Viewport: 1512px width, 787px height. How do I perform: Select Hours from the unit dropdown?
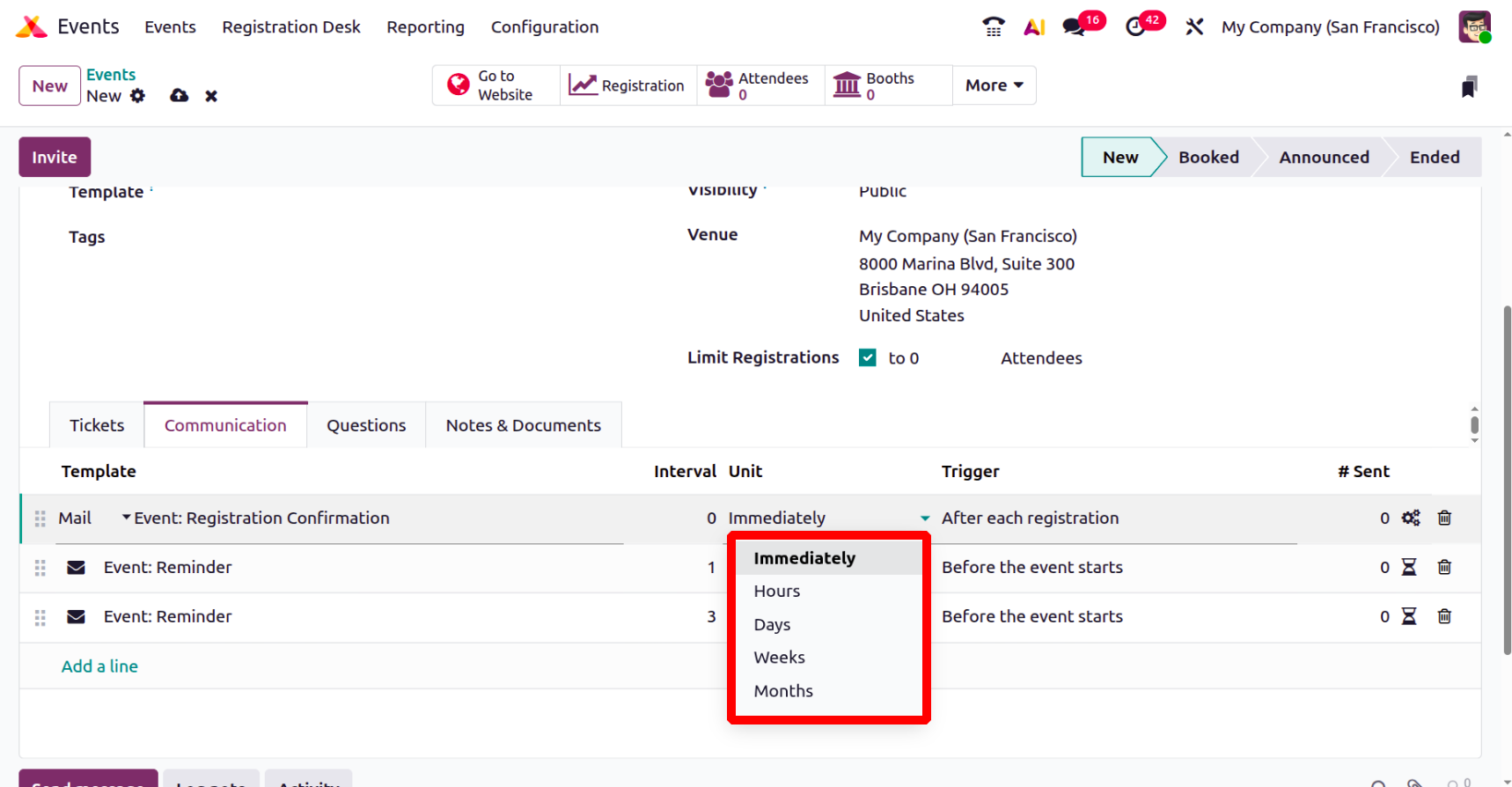pos(777,592)
